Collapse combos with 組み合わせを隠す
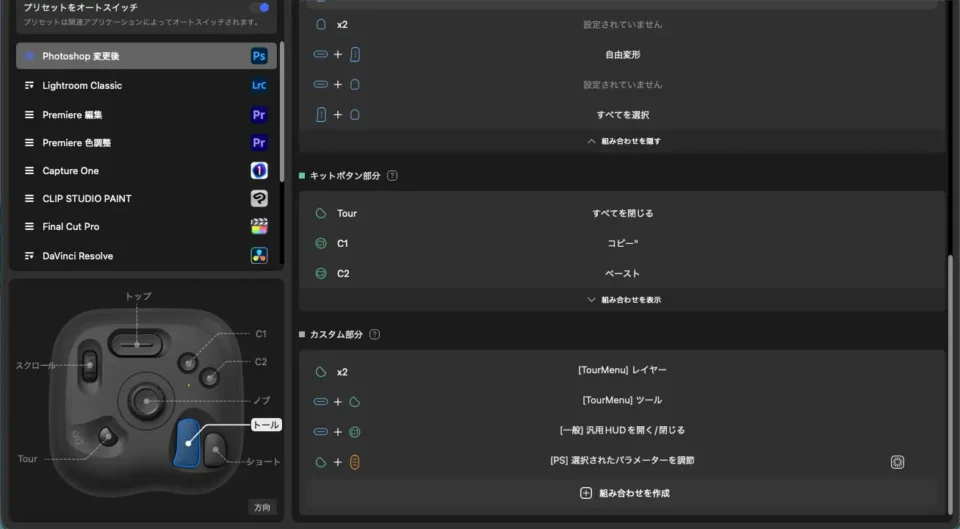 click(623, 141)
